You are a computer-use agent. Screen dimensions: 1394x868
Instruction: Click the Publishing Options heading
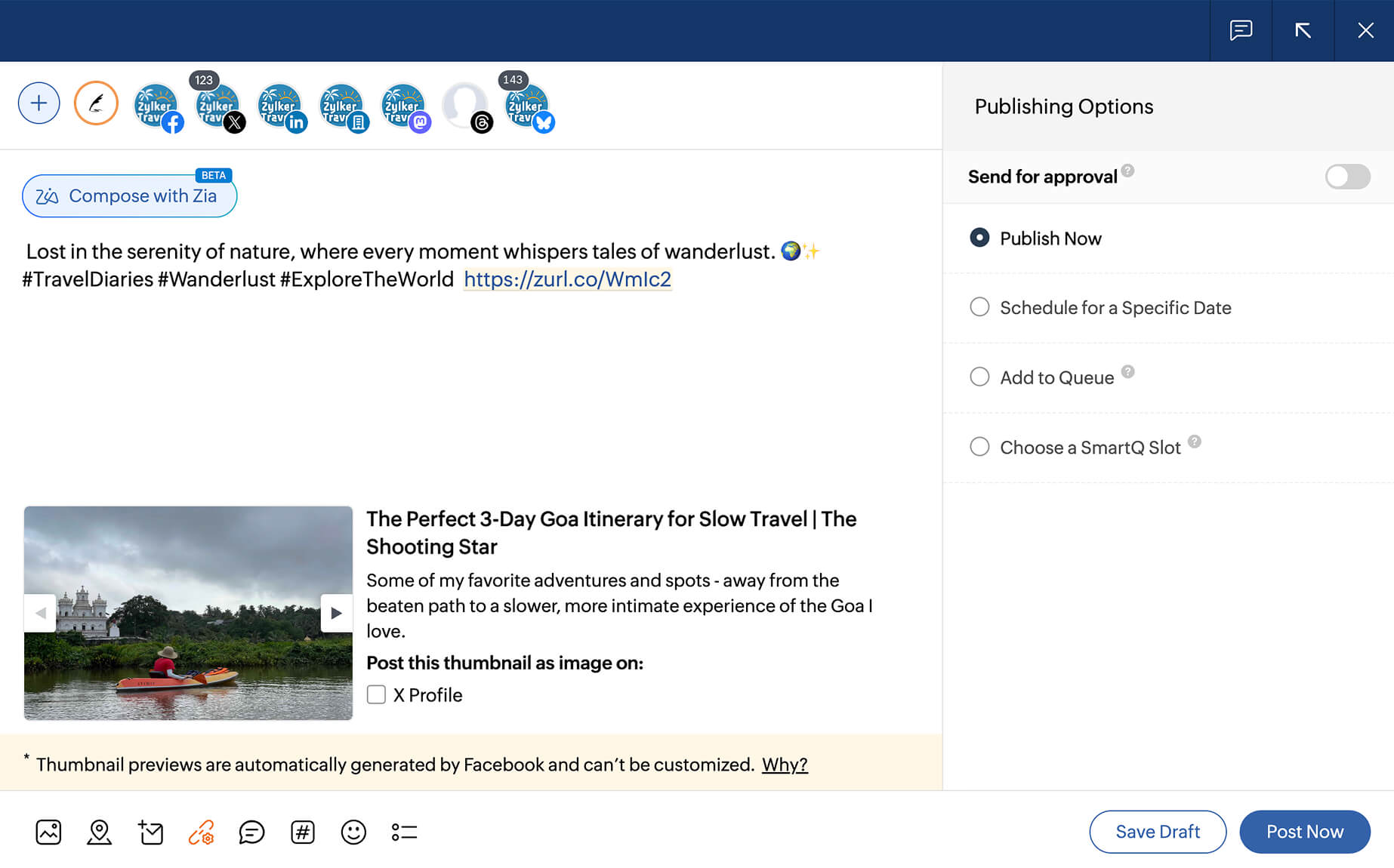pyautogui.click(x=1063, y=106)
